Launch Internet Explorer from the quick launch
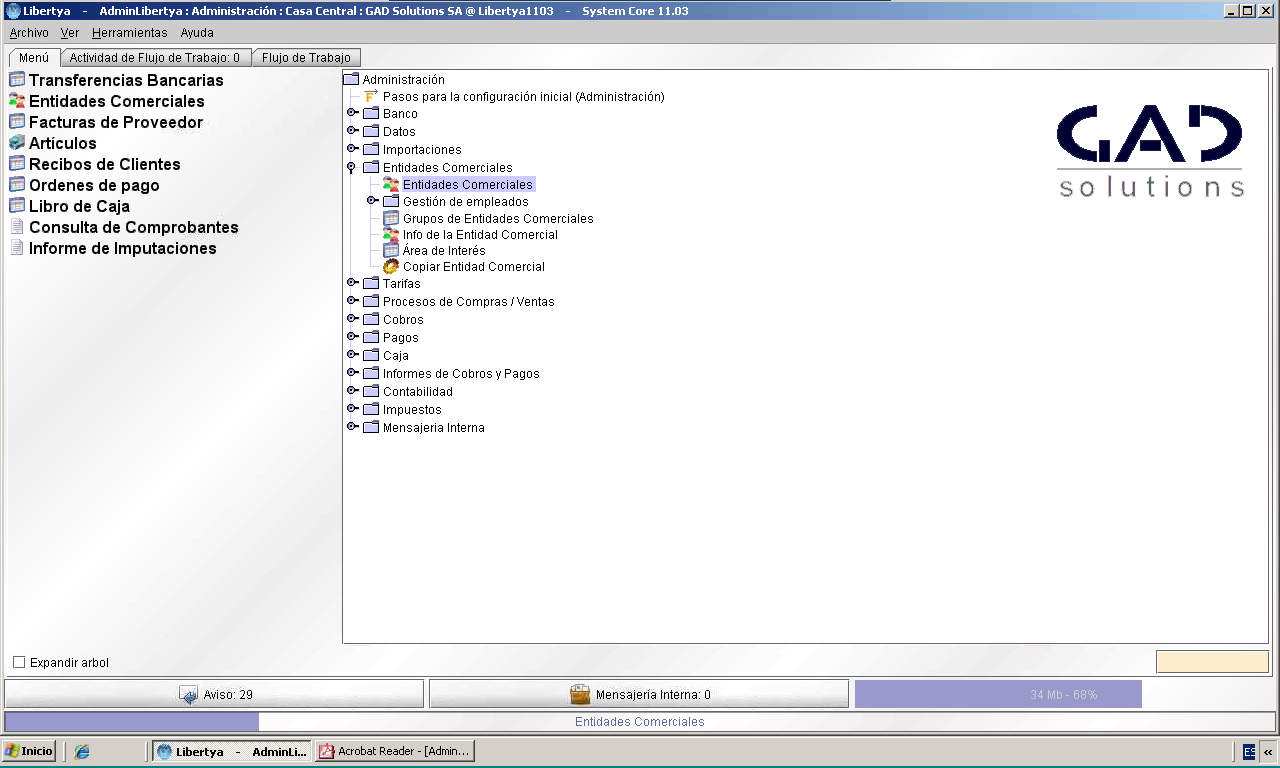 [x=82, y=751]
